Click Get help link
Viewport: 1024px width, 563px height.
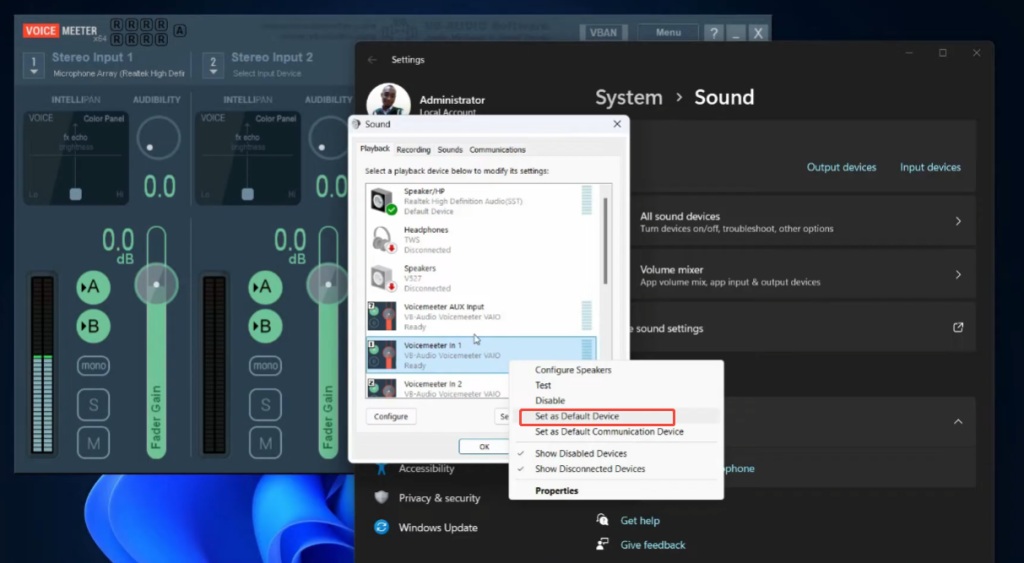640,521
